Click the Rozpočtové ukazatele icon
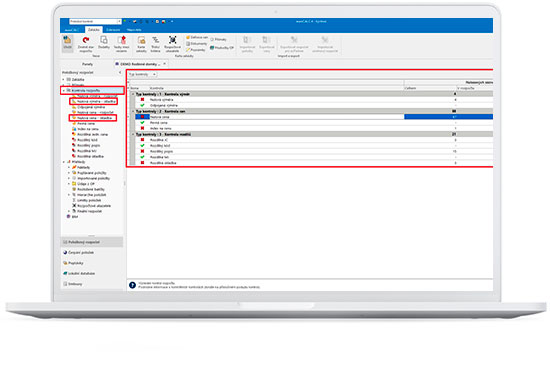 pyautogui.click(x=172, y=44)
